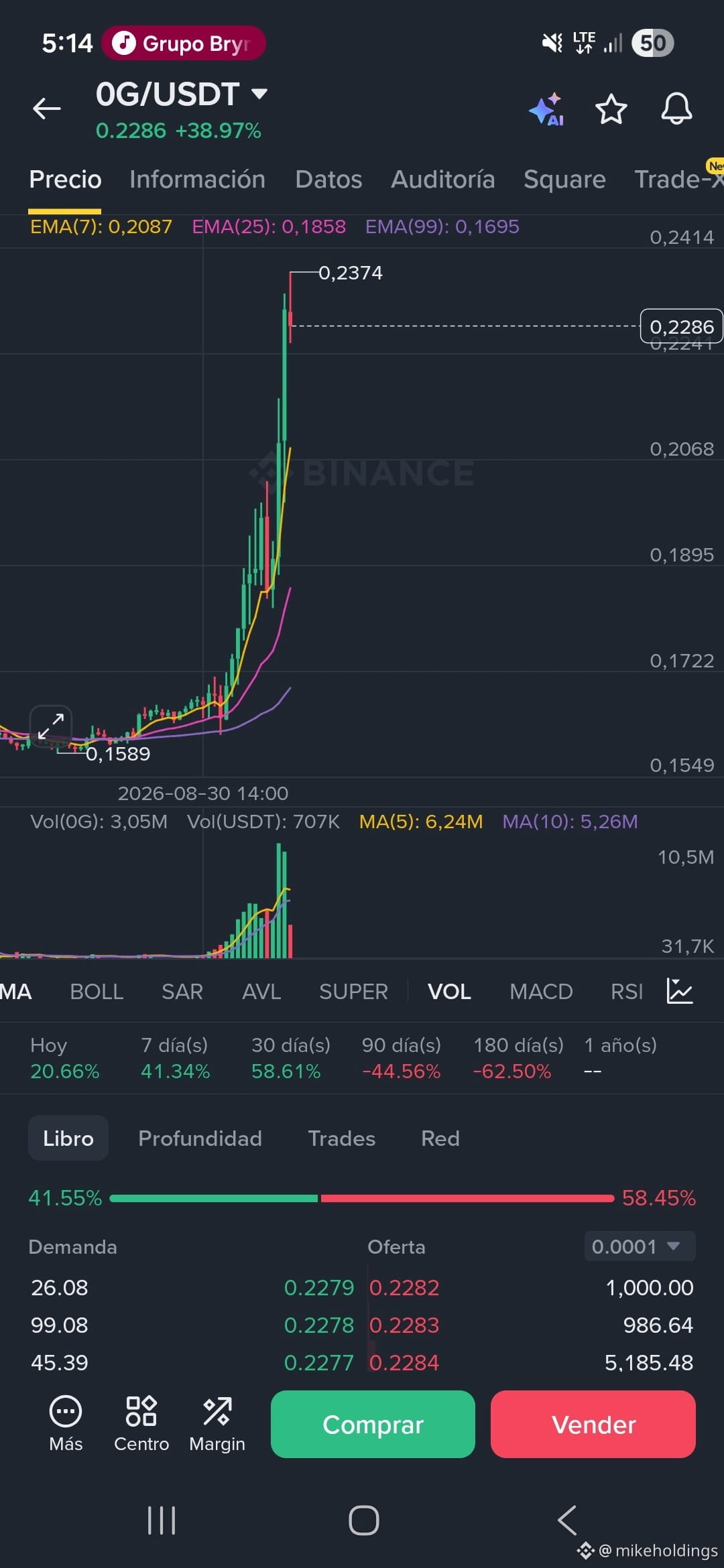This screenshot has width=724, height=1568.
Task: Tap the chart high label 0,2374
Action: pos(351,273)
